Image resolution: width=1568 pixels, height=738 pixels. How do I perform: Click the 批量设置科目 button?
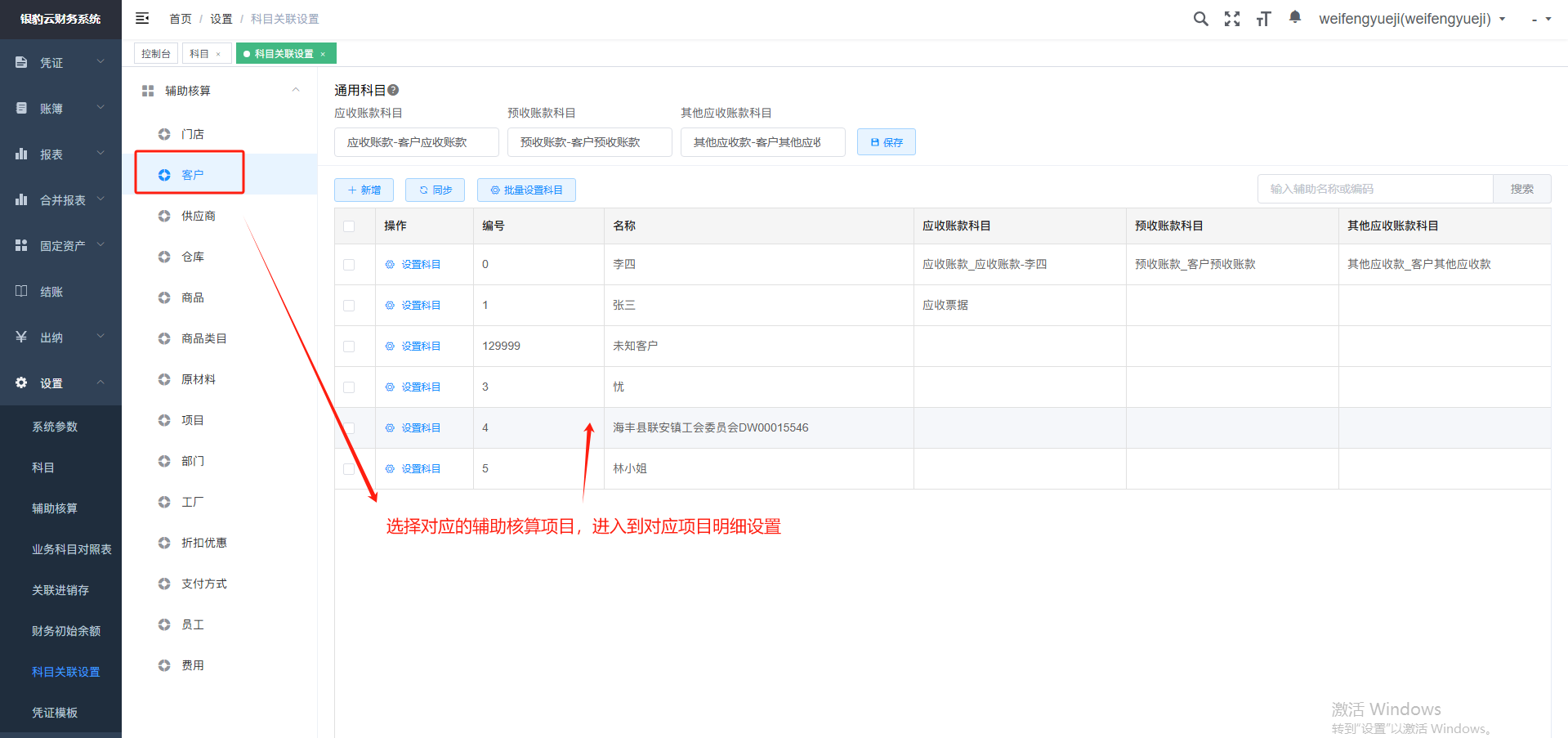(526, 190)
